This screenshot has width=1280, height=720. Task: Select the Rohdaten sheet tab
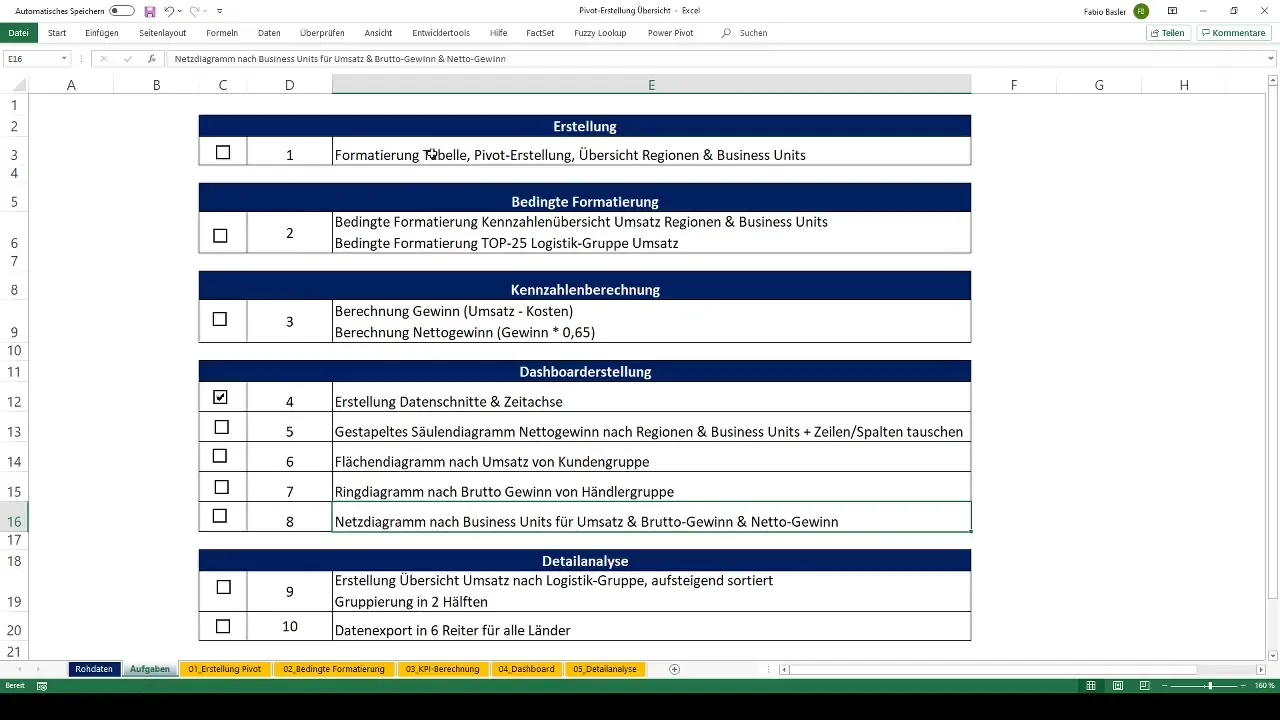pos(94,669)
